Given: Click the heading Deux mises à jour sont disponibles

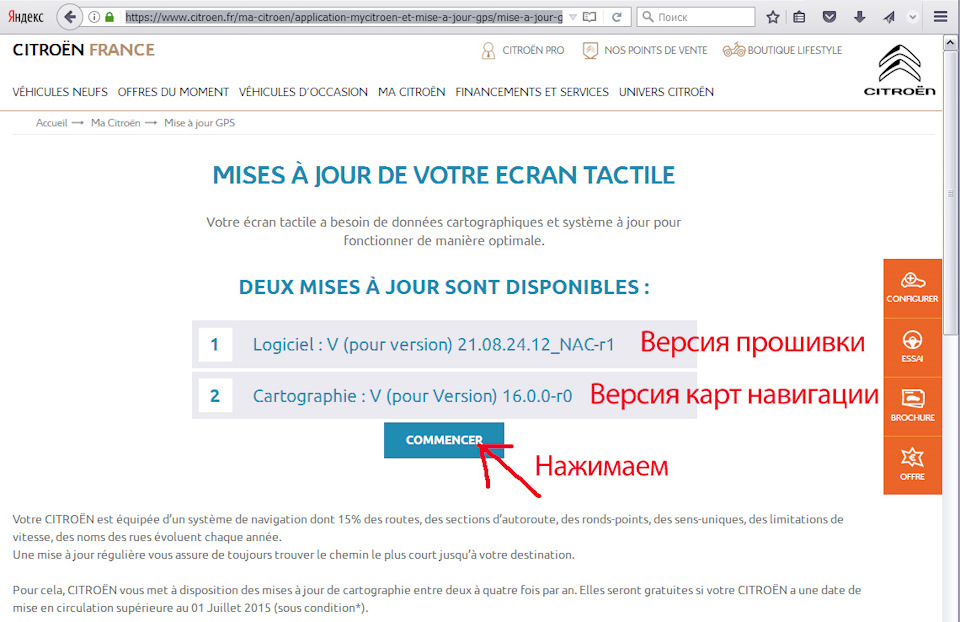Looking at the screenshot, I should pos(444,287).
